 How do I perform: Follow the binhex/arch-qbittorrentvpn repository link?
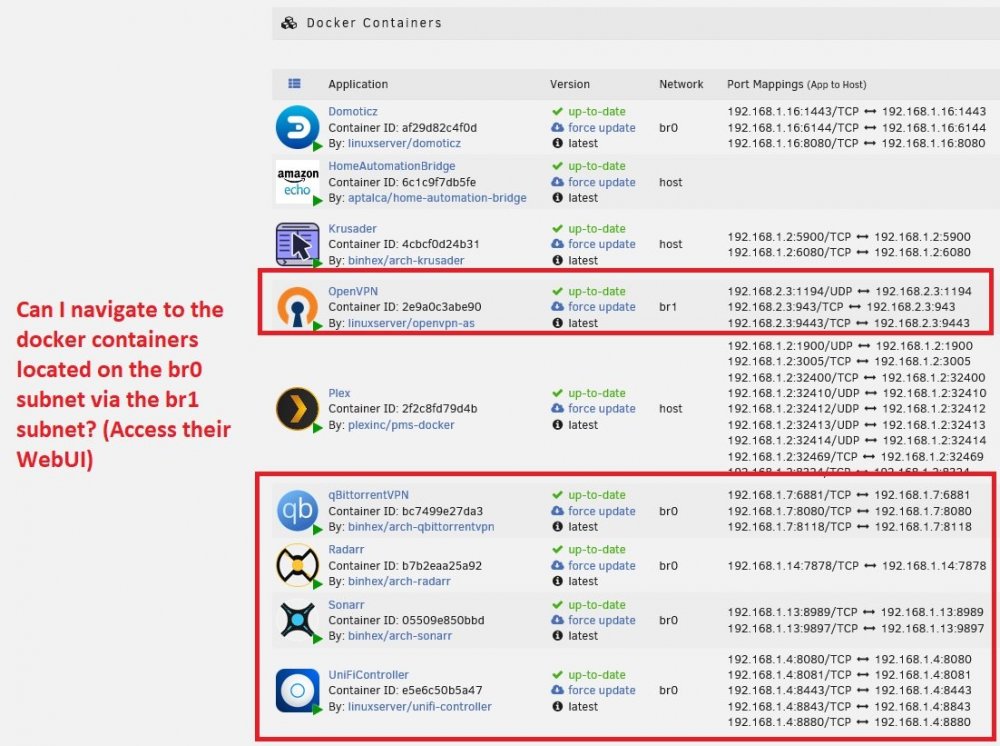pyautogui.click(x=421, y=527)
